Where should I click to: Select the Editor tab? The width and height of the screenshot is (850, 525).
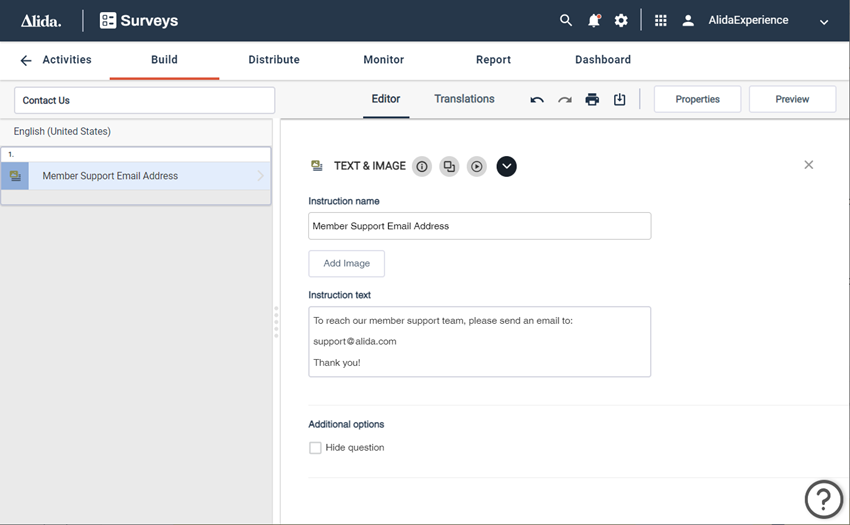[385, 99]
